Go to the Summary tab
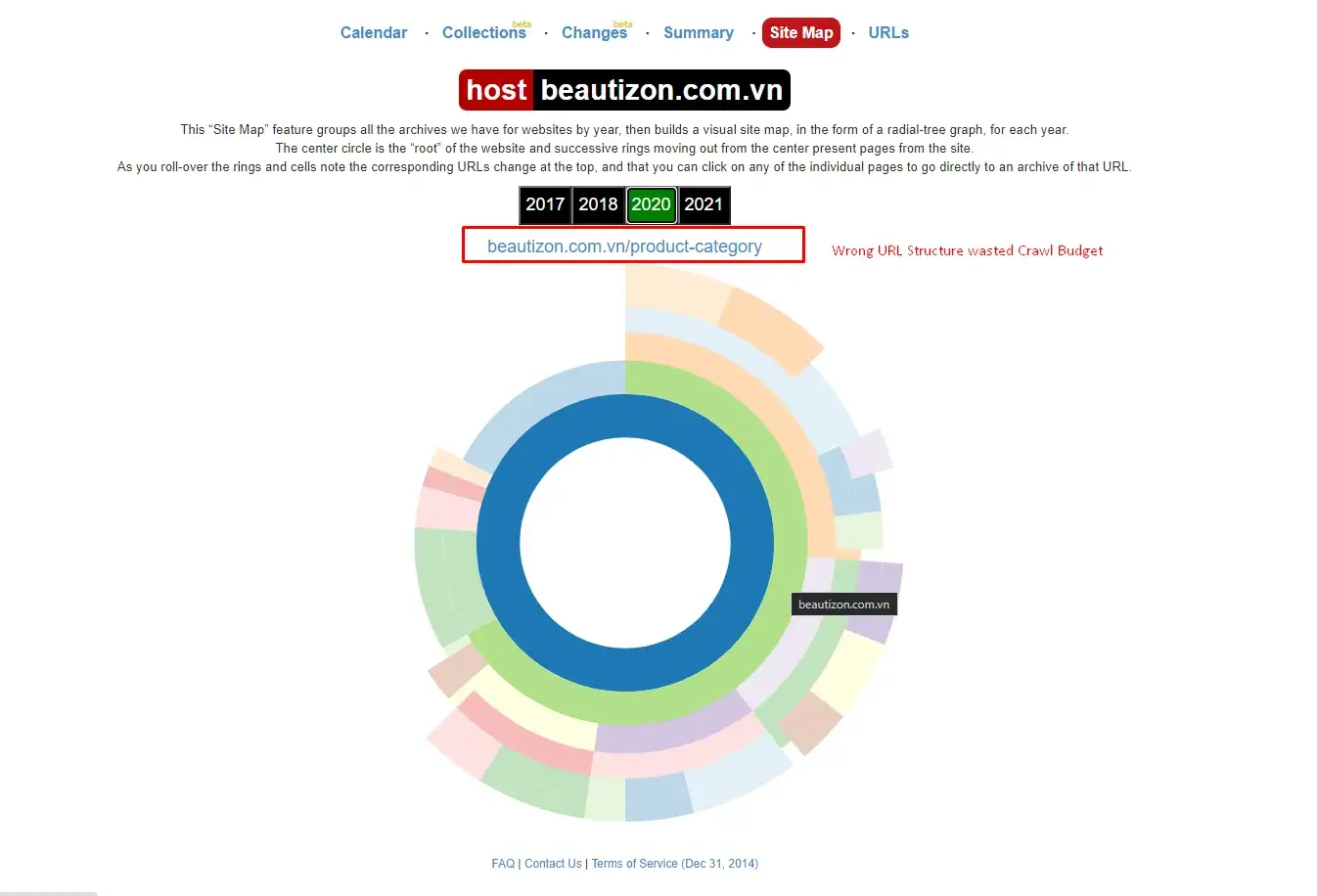The width and height of the screenshot is (1317, 896). pos(698,32)
